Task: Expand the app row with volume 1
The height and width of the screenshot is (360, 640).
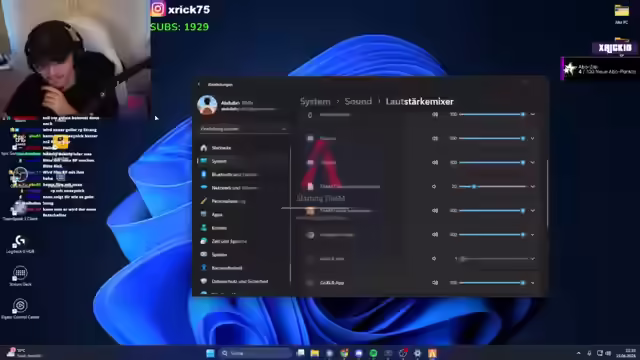Action: 533,259
